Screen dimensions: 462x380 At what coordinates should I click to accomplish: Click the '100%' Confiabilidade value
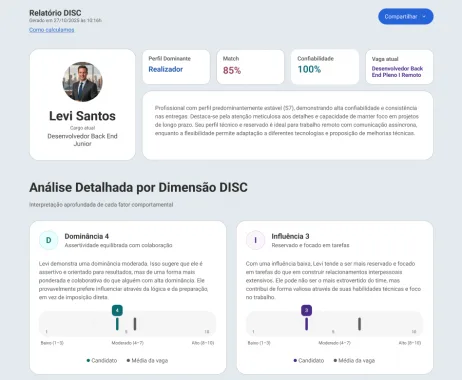click(x=309, y=69)
